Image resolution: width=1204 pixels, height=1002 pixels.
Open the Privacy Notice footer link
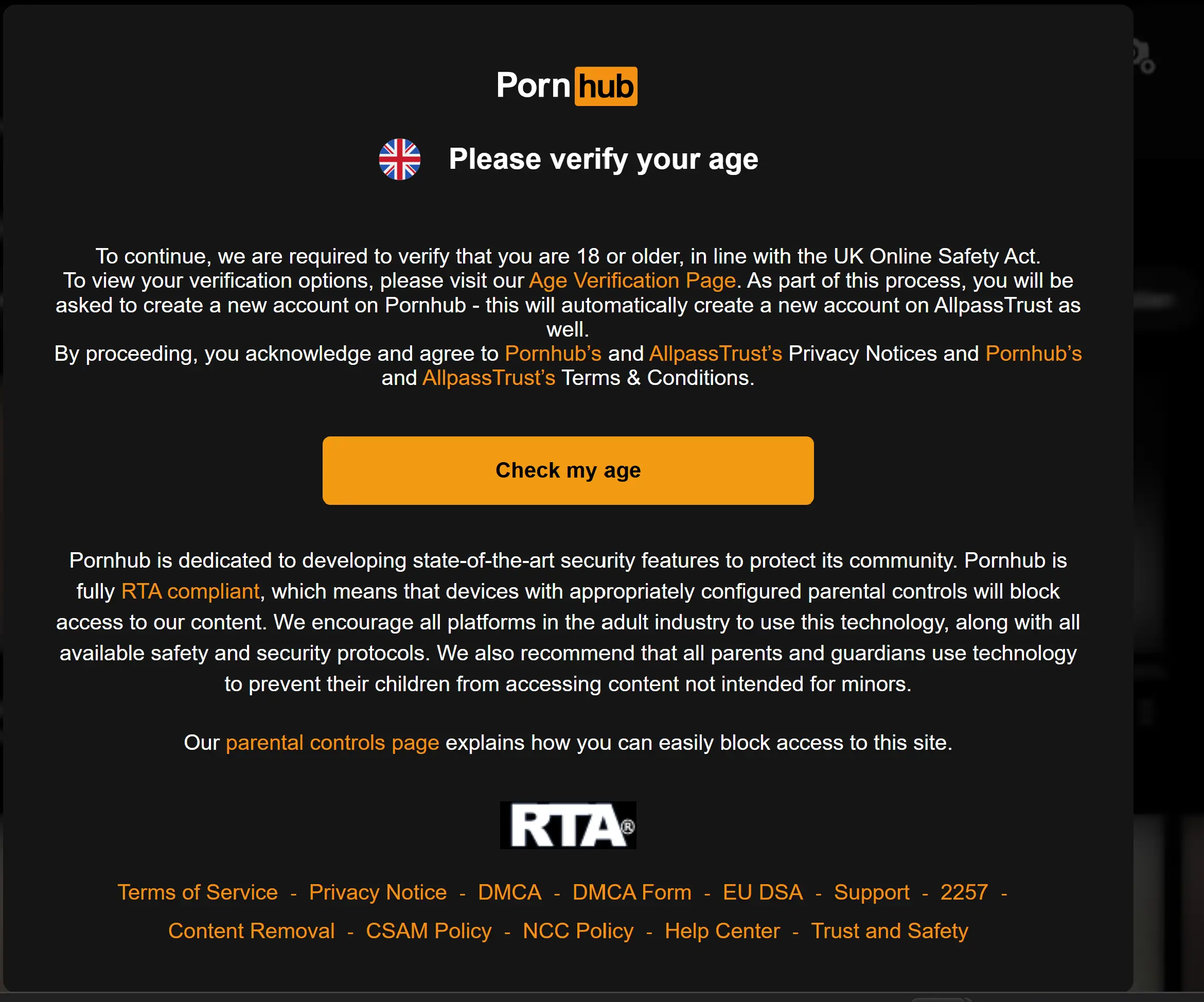click(377, 892)
